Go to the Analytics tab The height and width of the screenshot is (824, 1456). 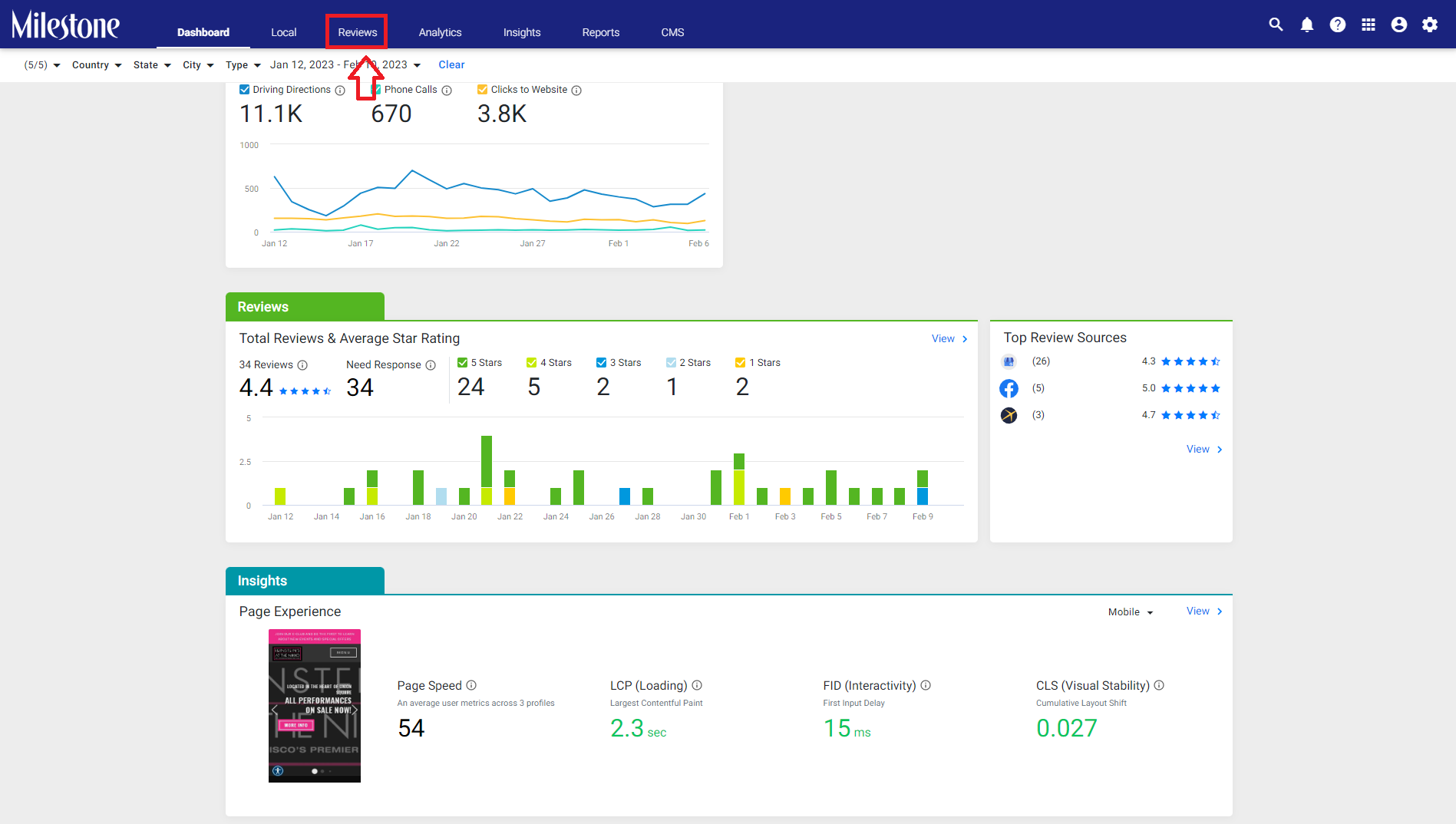coord(440,32)
